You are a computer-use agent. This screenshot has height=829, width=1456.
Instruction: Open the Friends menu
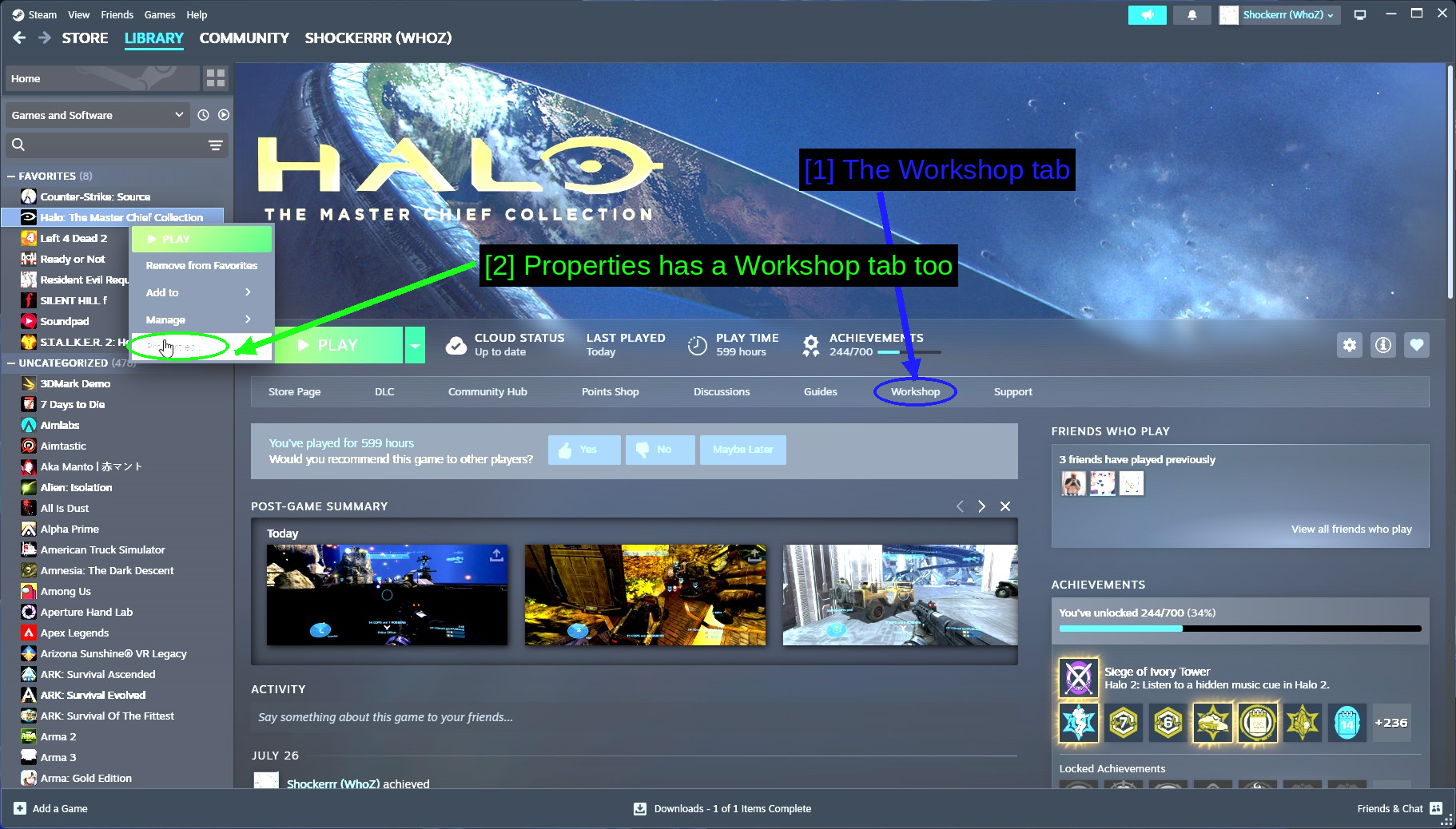(x=117, y=14)
